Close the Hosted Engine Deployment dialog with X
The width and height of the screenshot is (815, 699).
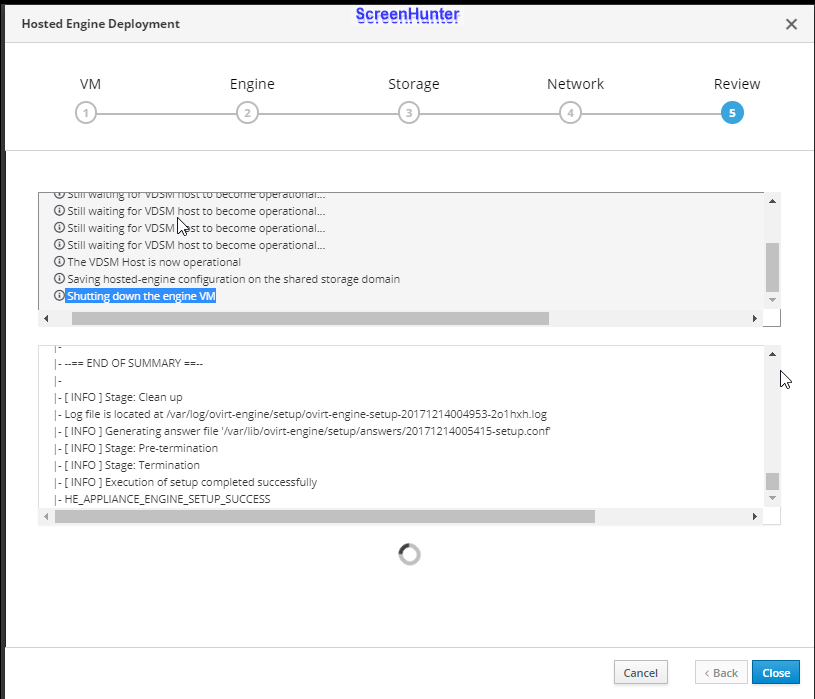tap(791, 24)
